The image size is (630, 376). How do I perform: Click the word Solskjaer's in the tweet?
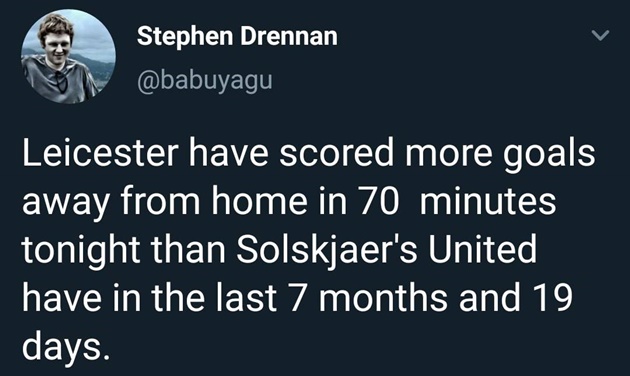[327, 249]
